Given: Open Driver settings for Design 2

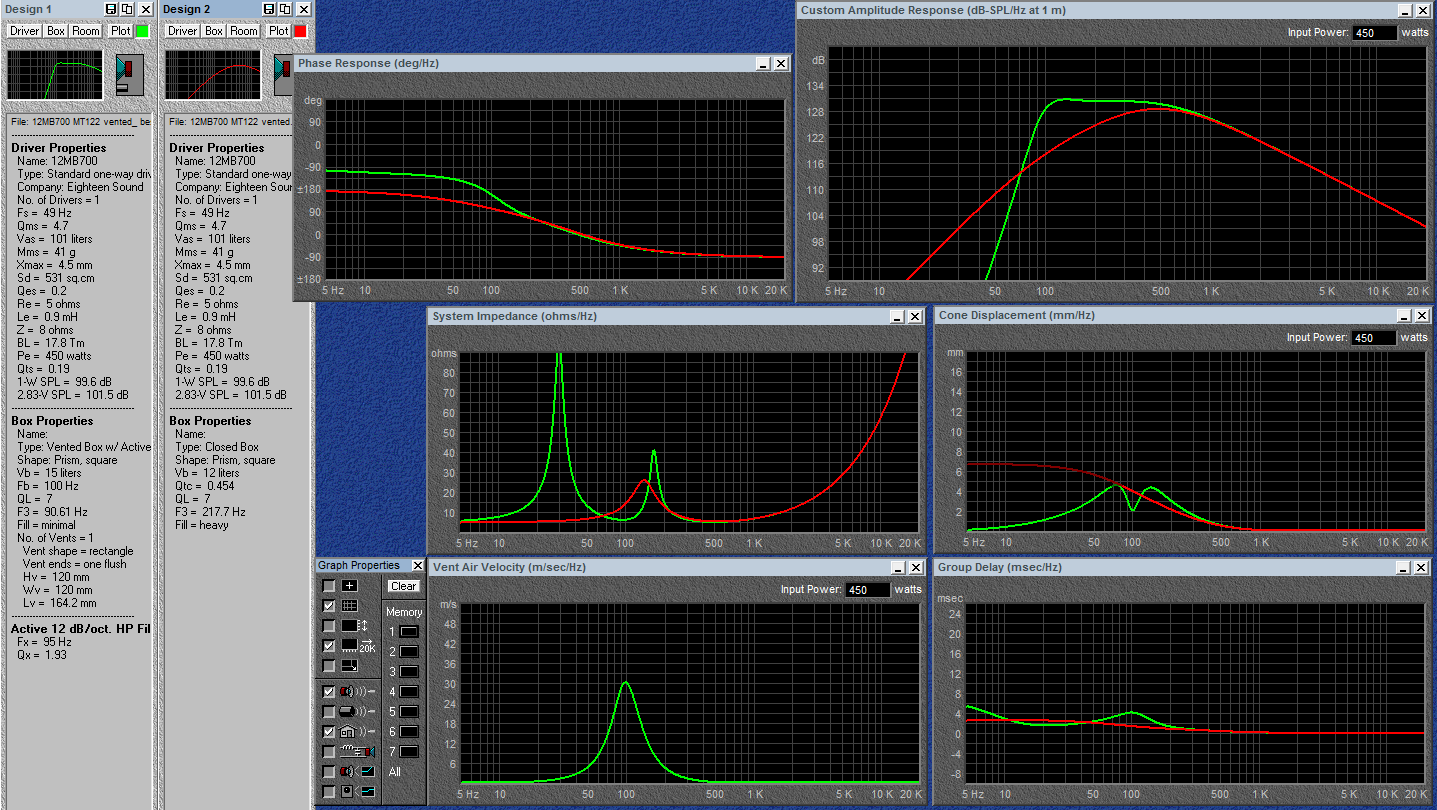Looking at the screenshot, I should tap(183, 31).
